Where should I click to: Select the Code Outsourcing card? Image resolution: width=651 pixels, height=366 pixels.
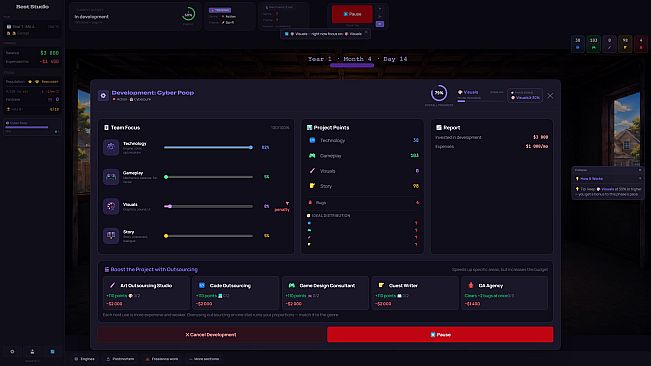(x=235, y=294)
